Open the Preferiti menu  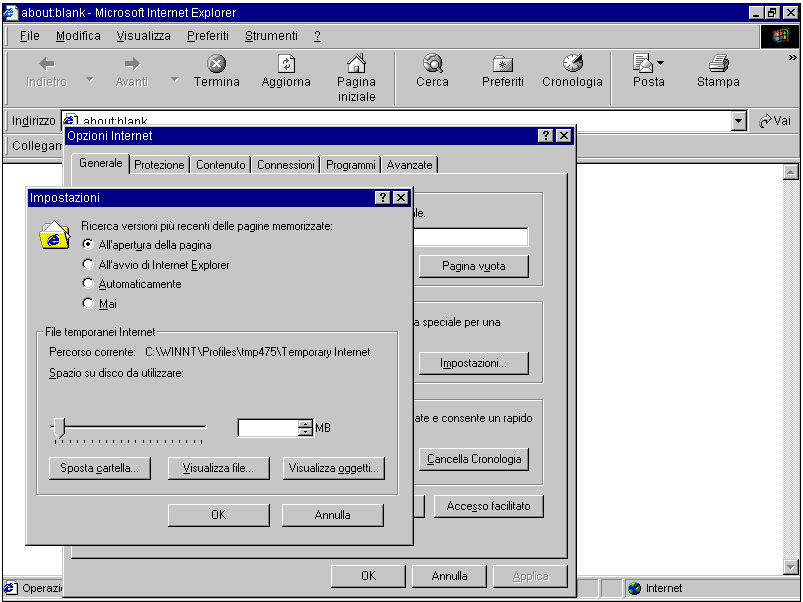(207, 36)
